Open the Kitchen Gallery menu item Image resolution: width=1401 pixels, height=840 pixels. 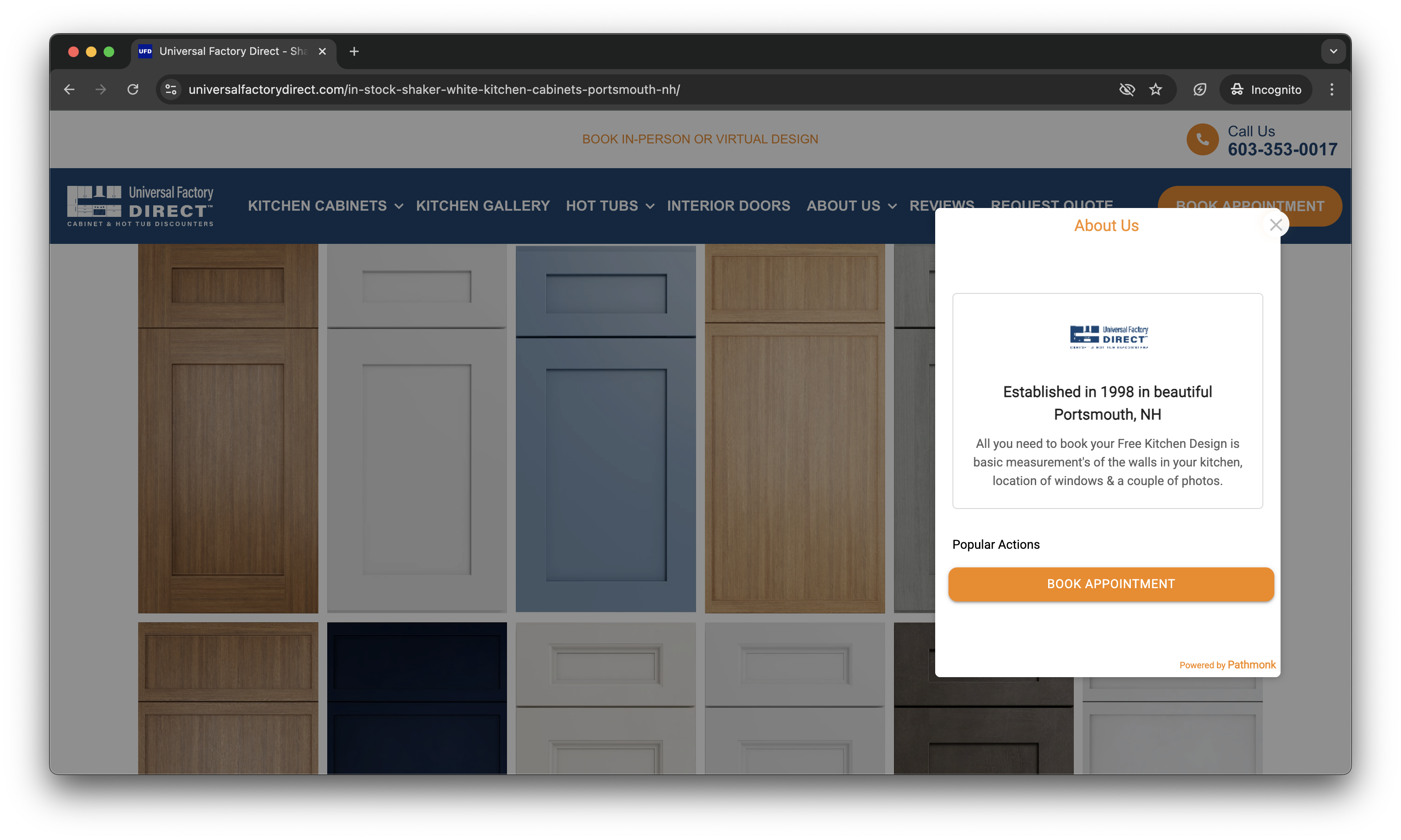(x=483, y=206)
